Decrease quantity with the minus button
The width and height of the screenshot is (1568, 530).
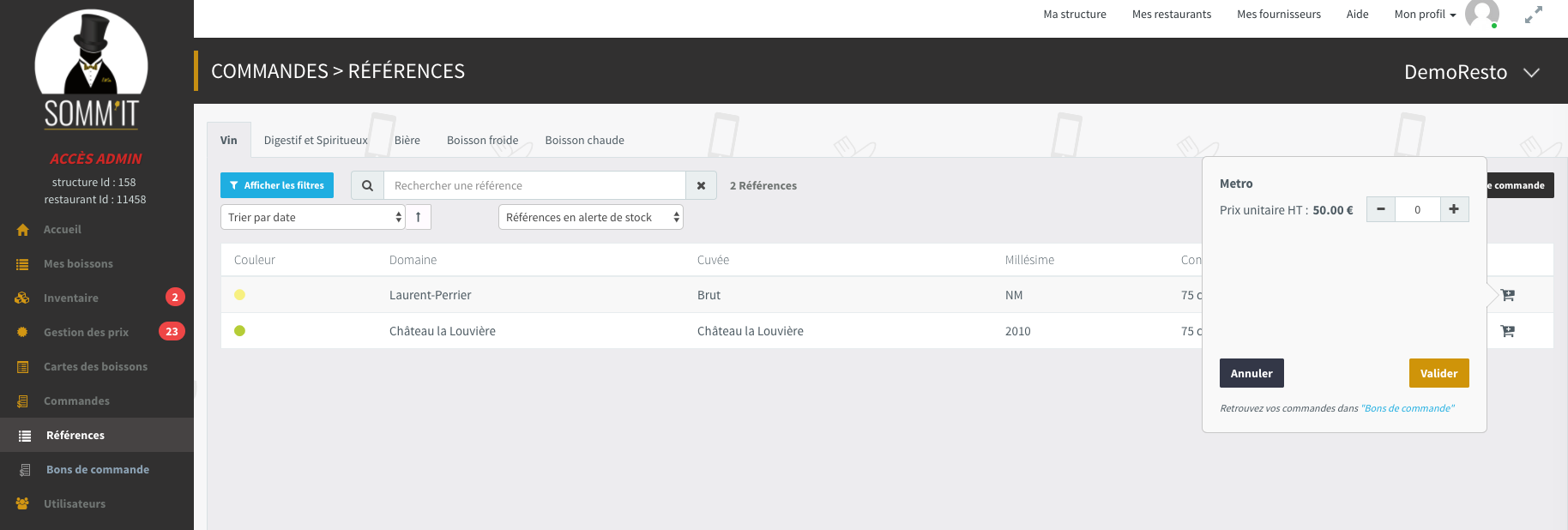point(1381,209)
